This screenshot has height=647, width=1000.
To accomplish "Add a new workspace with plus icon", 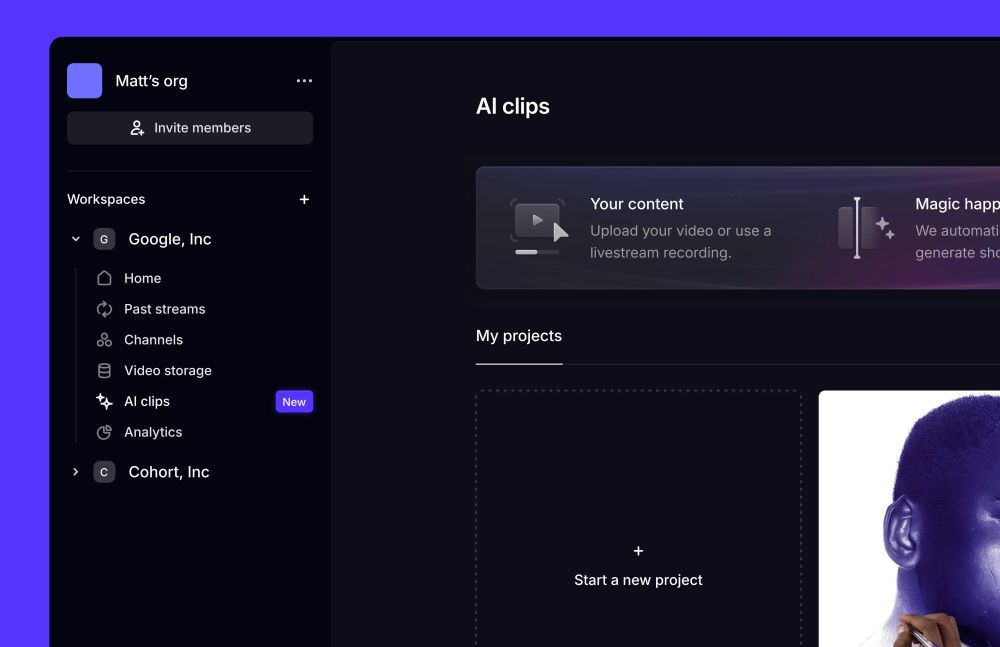I will (x=304, y=199).
